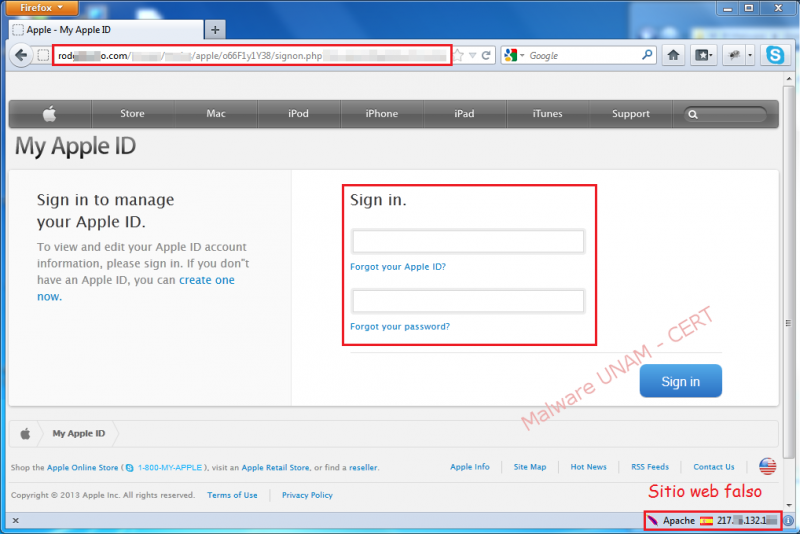Open the Terms of Use link

232,495
